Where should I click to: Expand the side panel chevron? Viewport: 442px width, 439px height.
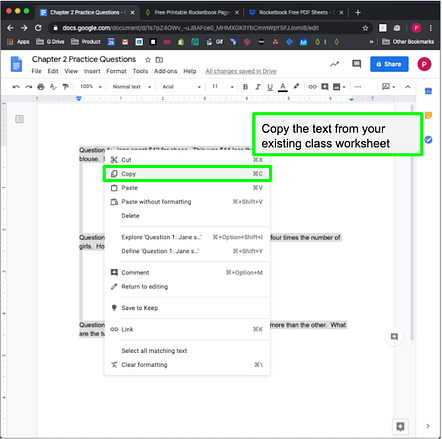[x=428, y=426]
